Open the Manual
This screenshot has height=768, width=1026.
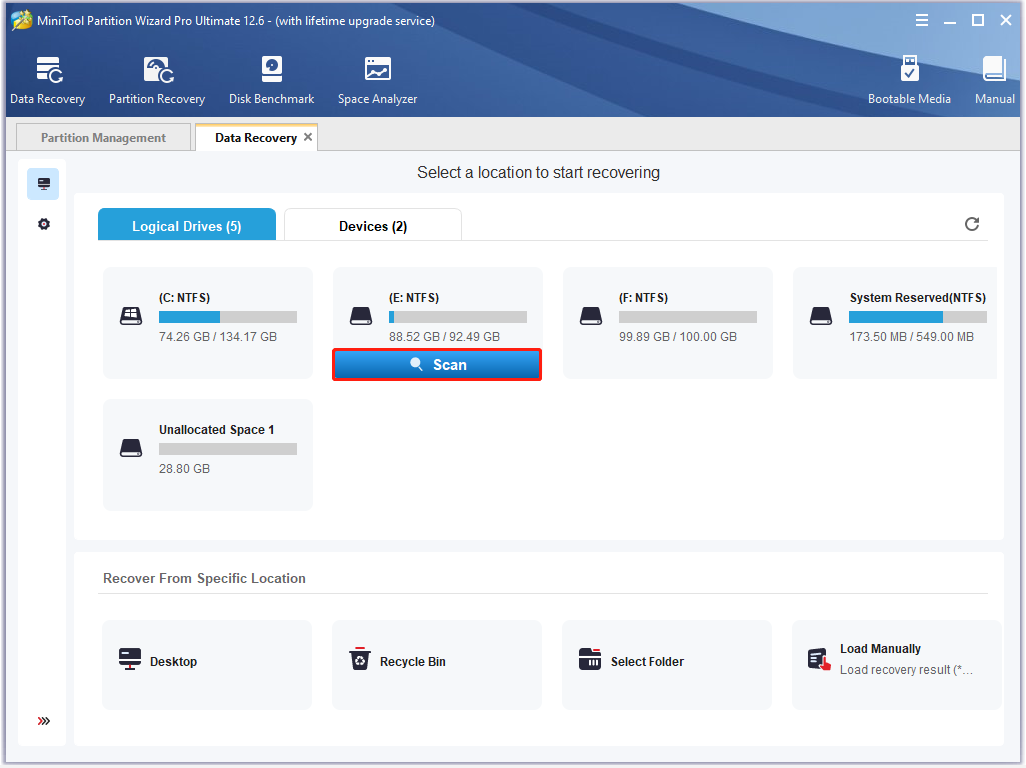pos(993,79)
